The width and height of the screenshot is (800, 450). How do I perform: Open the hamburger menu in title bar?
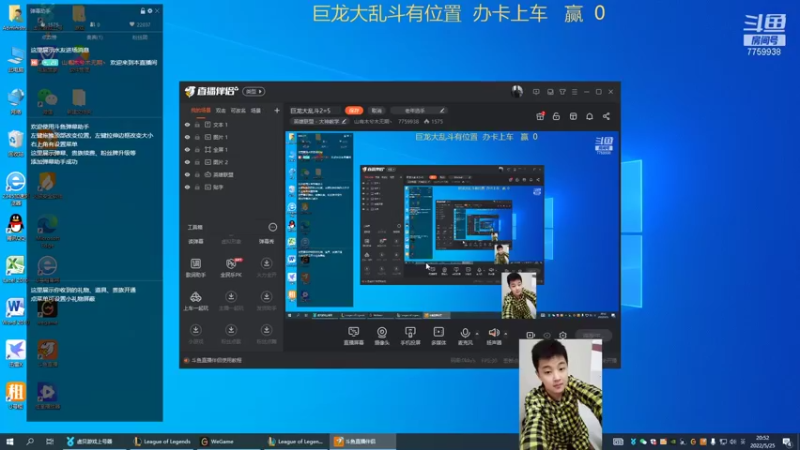coord(574,92)
